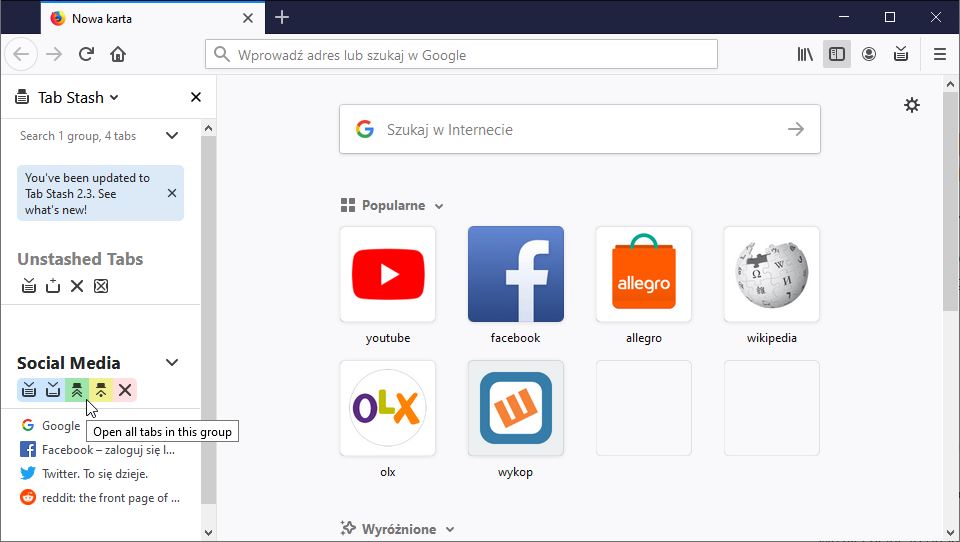Open tabs and delete Social Media group

point(101,390)
